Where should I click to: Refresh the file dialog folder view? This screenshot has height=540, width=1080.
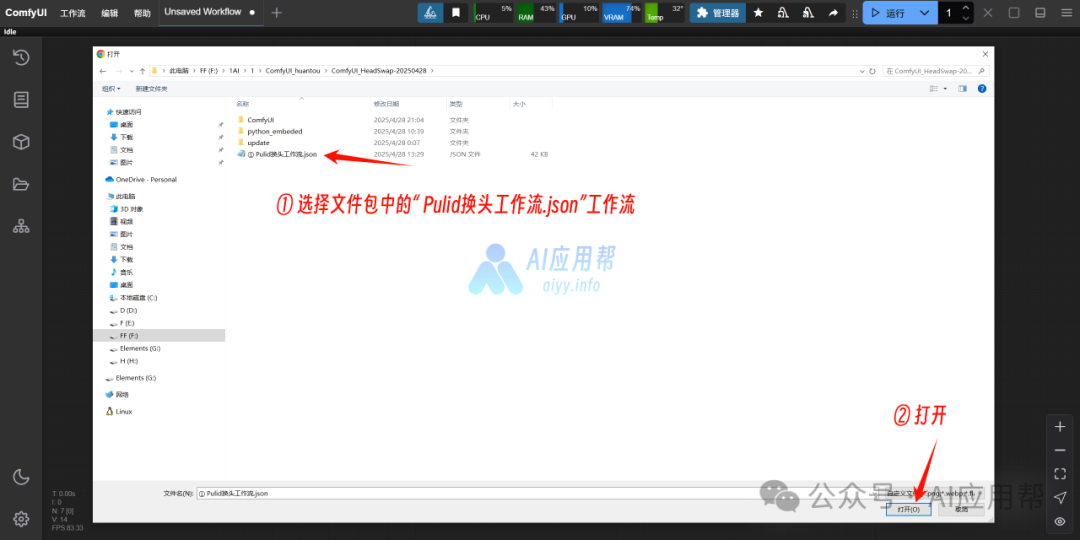(873, 71)
